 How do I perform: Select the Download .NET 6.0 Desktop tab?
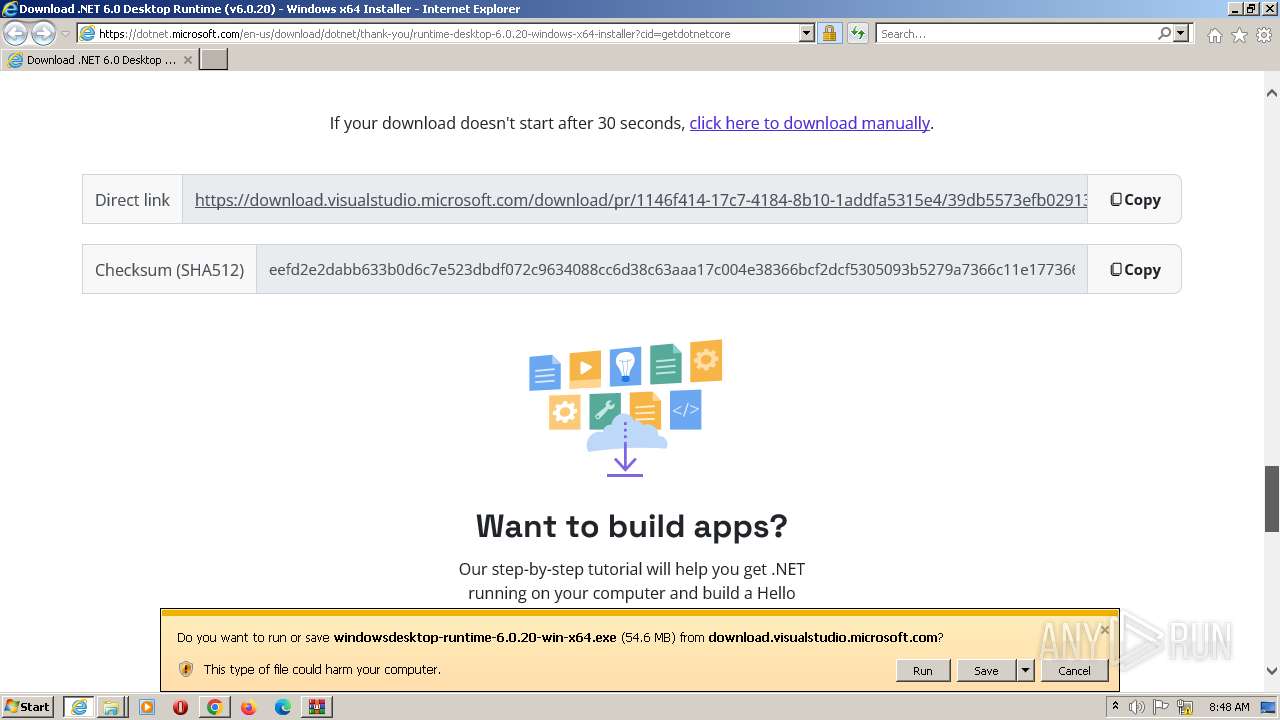click(x=100, y=60)
